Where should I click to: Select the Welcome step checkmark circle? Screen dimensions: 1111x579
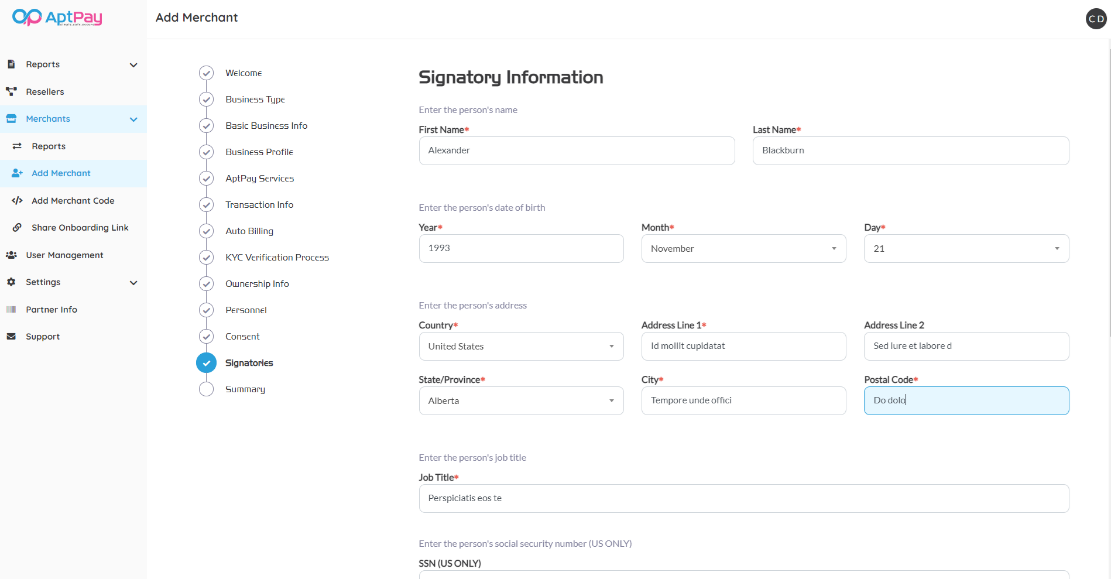(206, 73)
